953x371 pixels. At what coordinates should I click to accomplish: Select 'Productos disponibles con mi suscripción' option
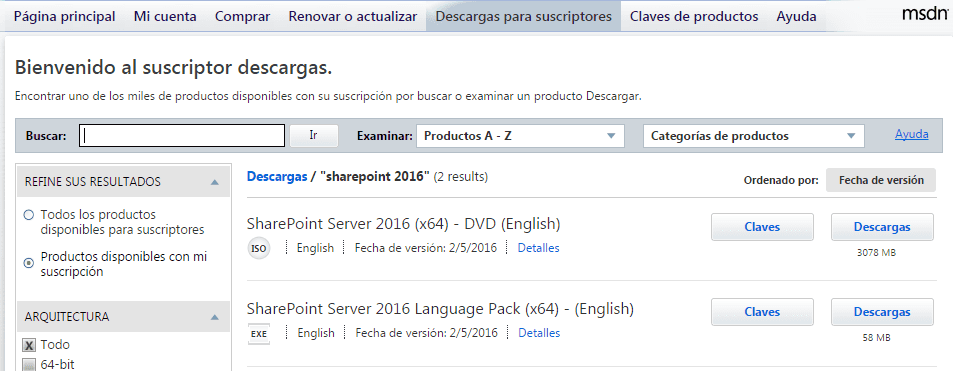point(28,263)
